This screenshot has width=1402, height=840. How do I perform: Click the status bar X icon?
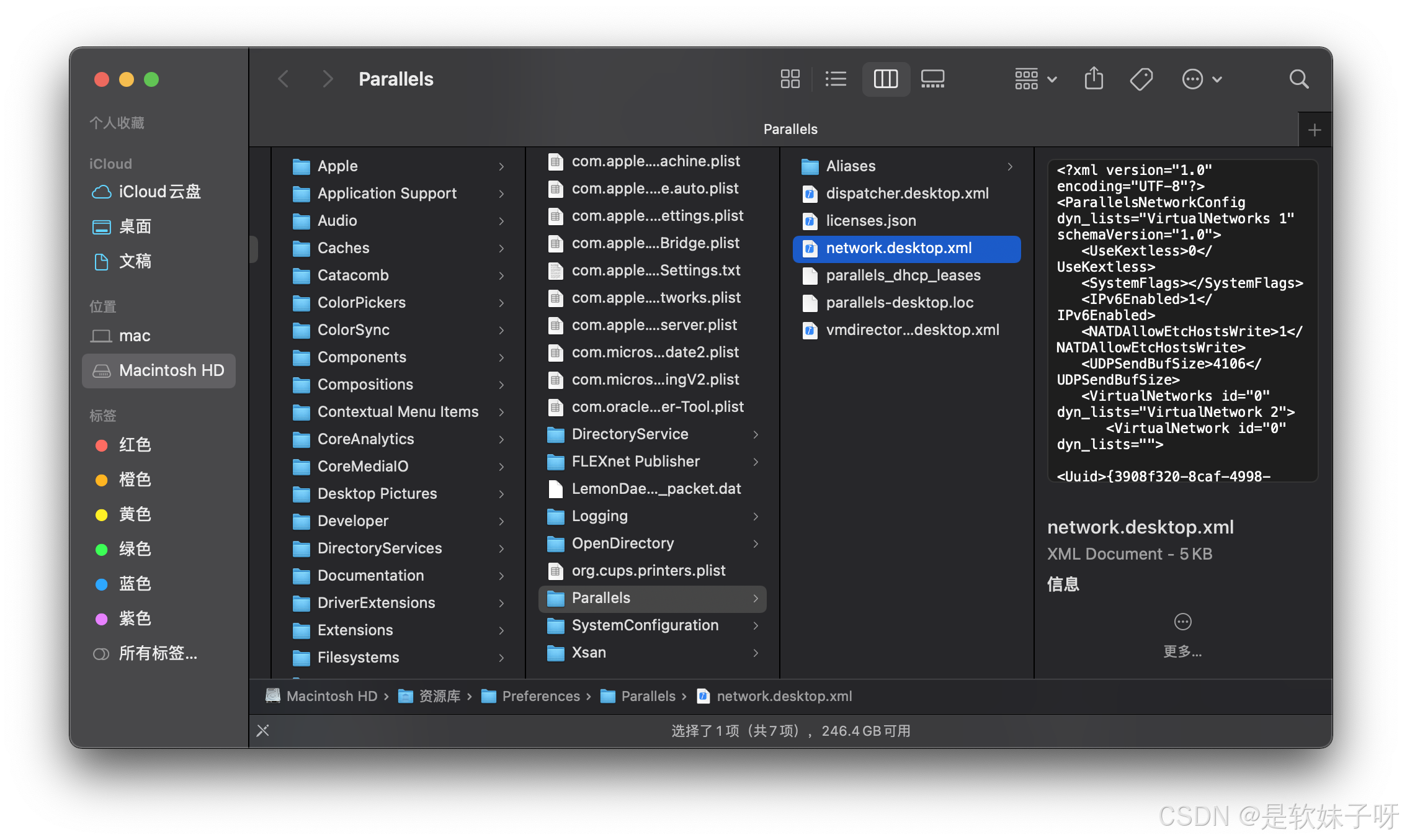(x=262, y=731)
